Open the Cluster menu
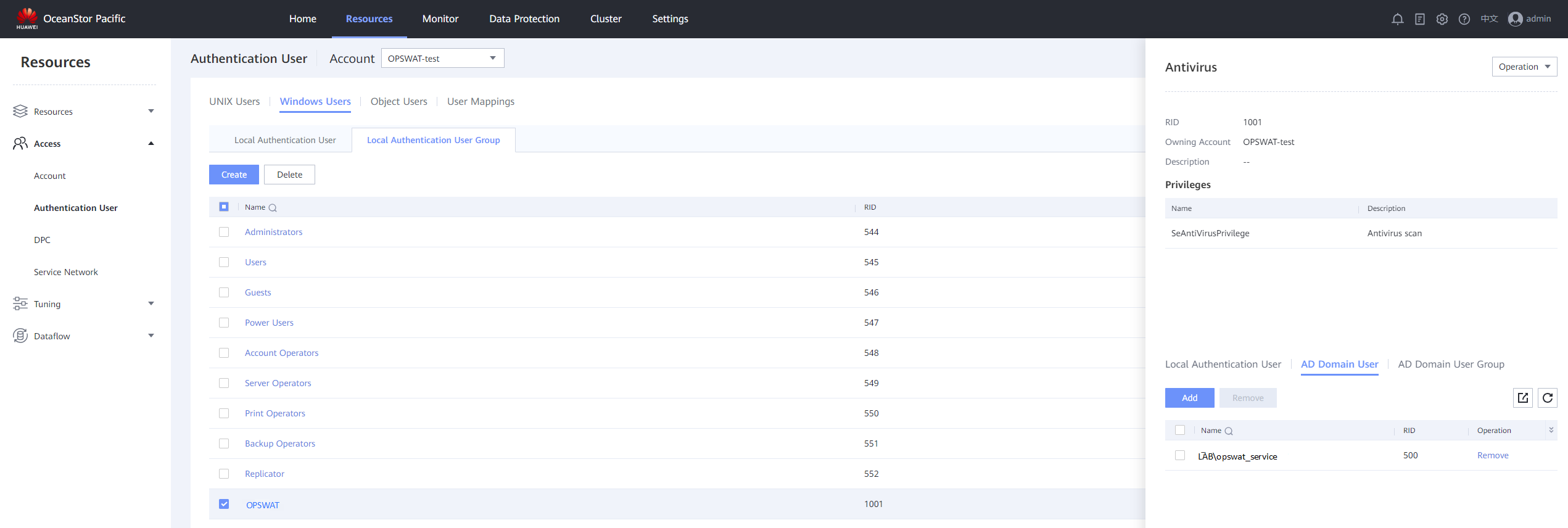 pyautogui.click(x=606, y=19)
